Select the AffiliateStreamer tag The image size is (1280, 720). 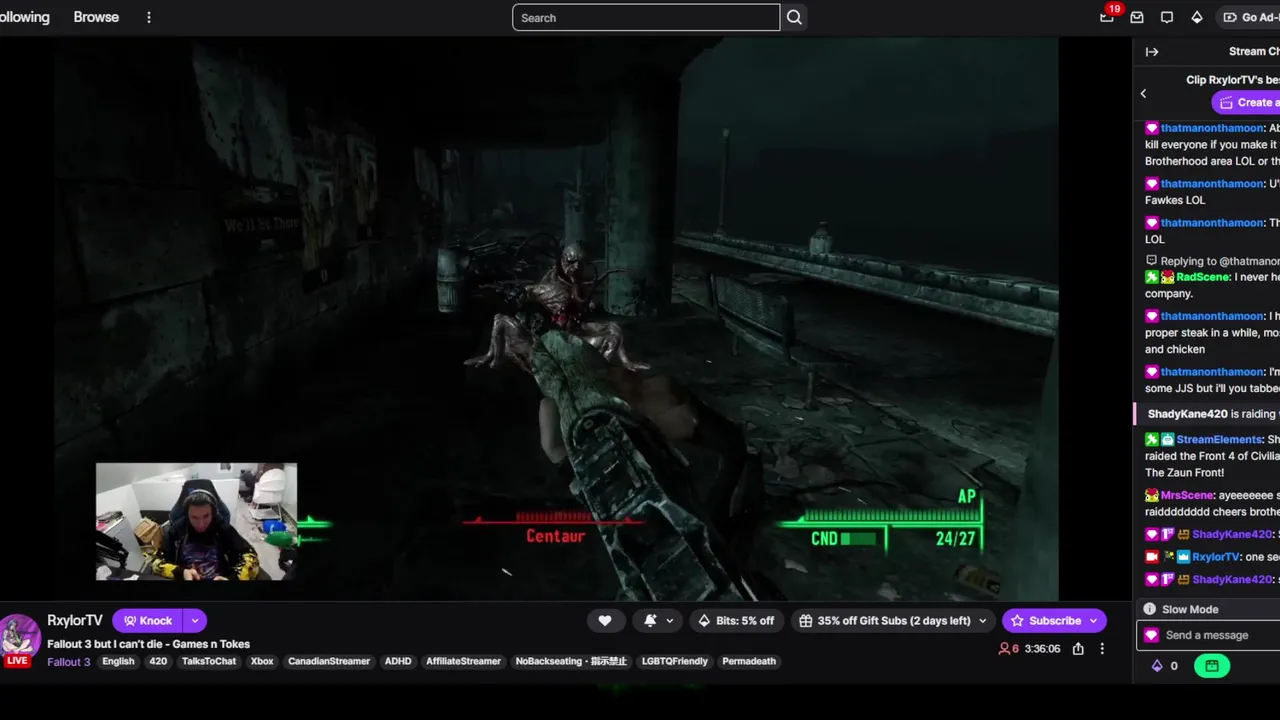[463, 661]
